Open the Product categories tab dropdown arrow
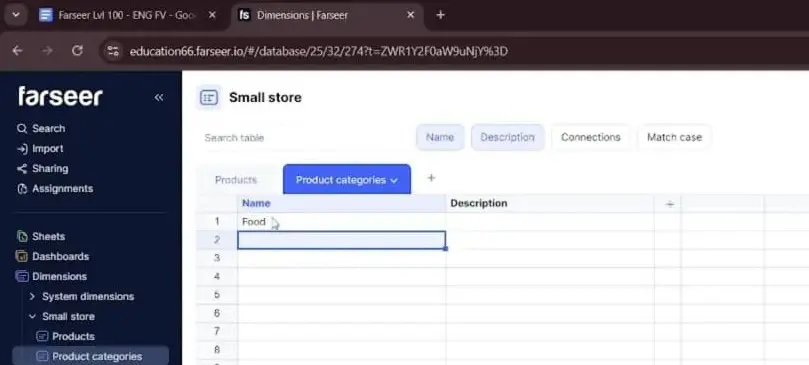This screenshot has height=365, width=809. tap(394, 181)
